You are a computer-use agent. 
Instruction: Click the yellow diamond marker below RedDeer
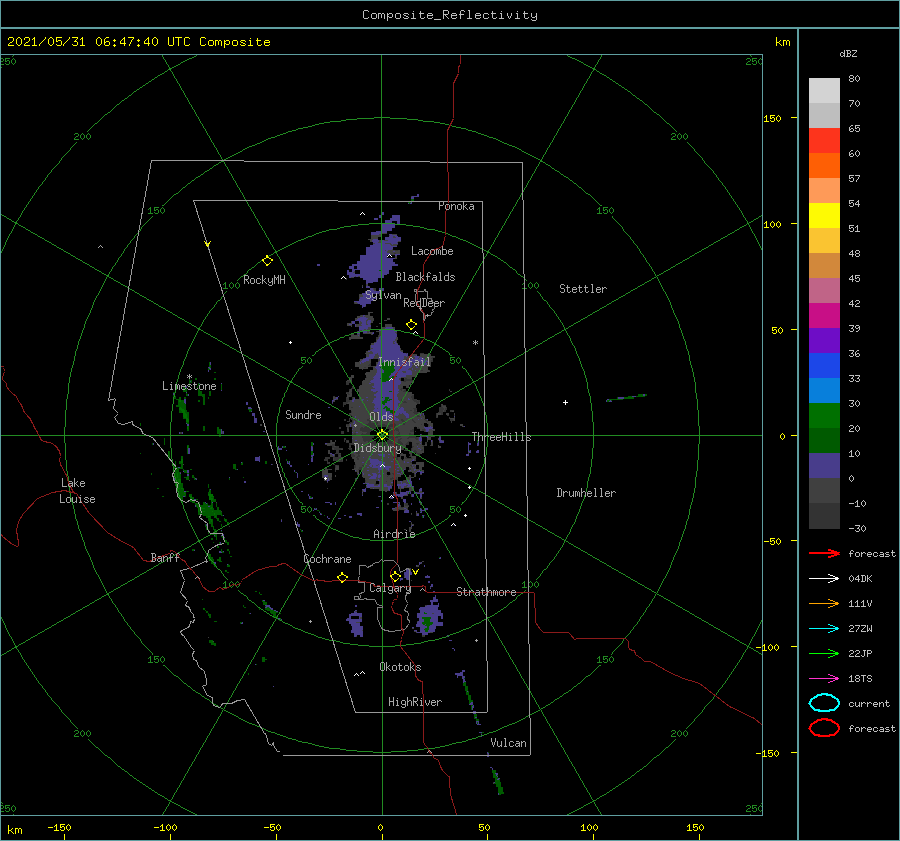411,325
